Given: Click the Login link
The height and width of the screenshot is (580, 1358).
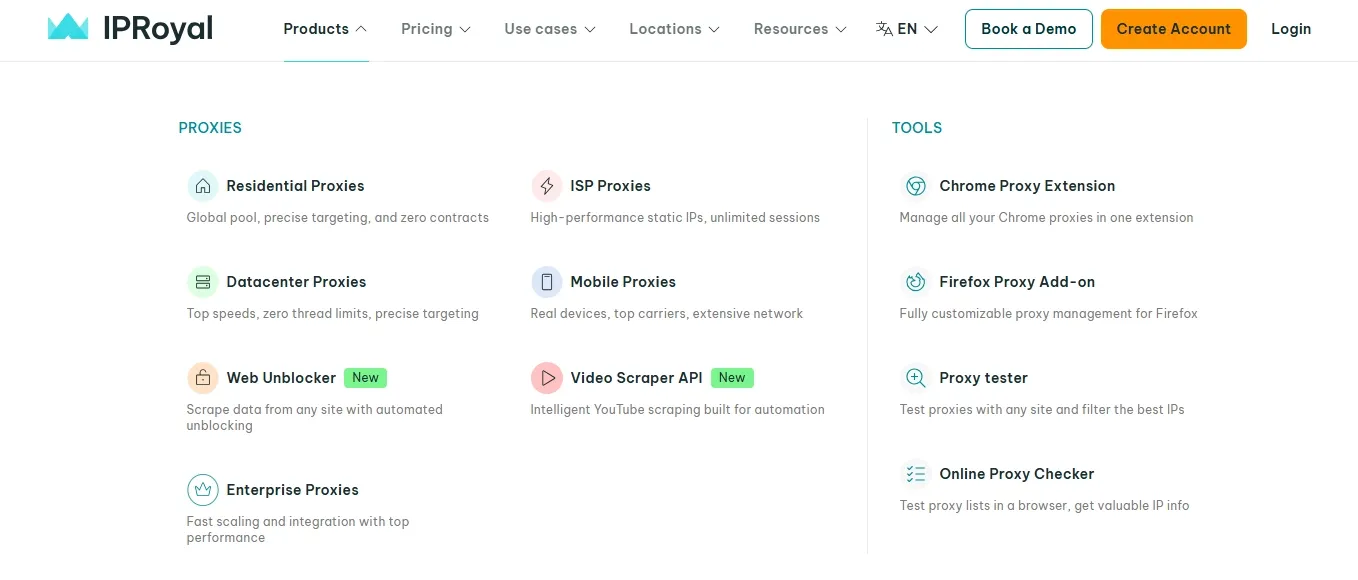Looking at the screenshot, I should [1291, 29].
